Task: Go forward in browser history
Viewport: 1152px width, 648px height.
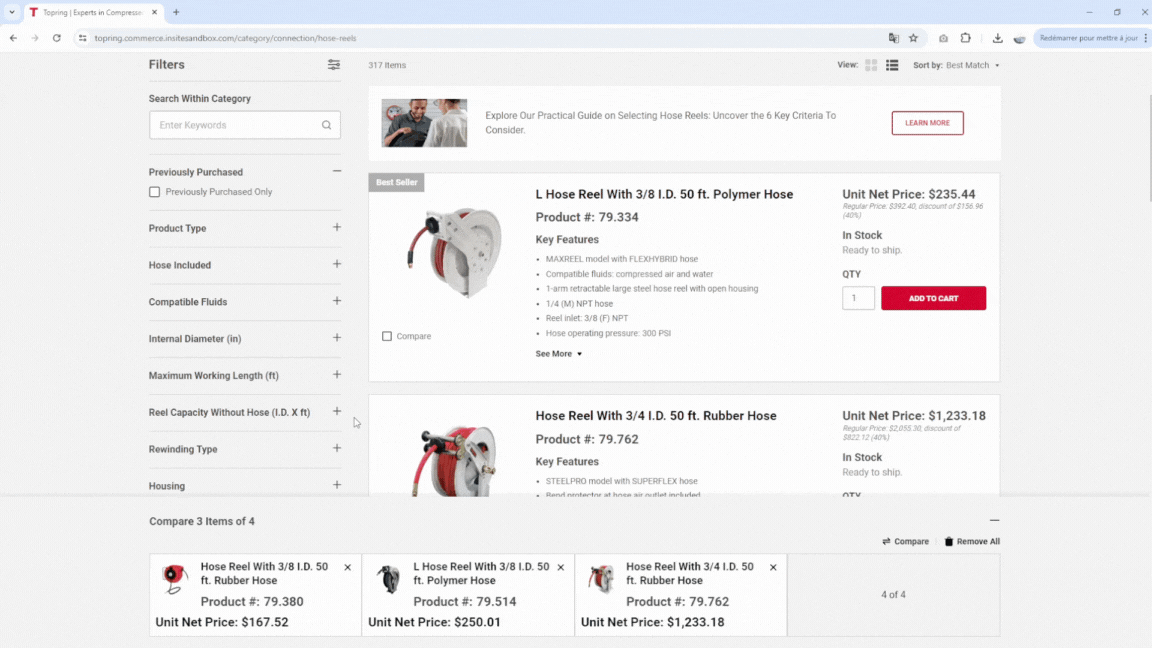Action: point(35,38)
